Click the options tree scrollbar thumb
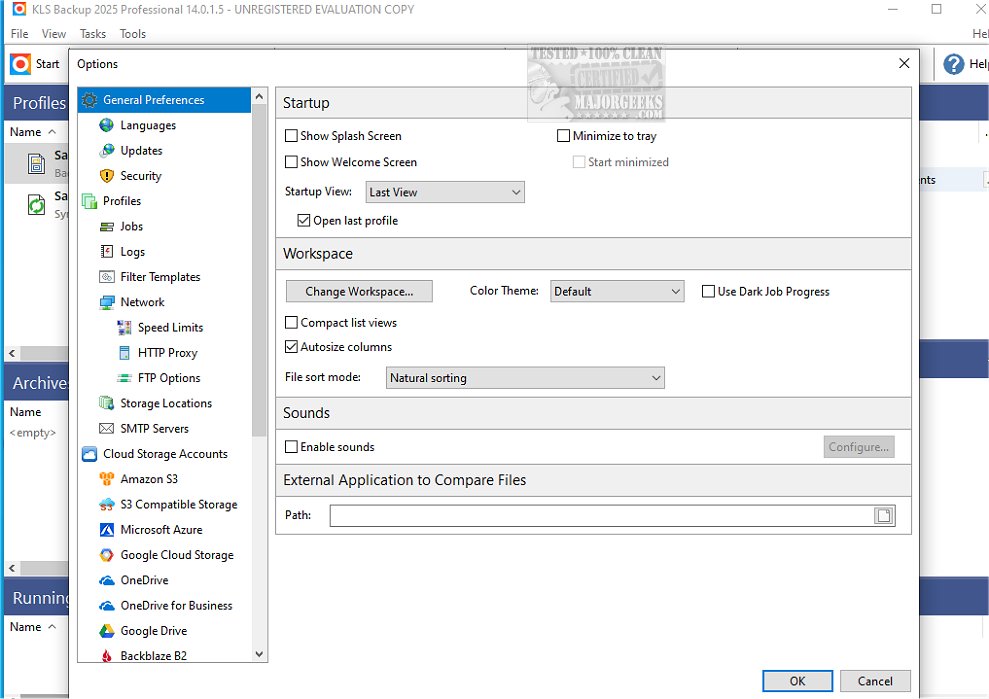This screenshot has width=989, height=699. [x=259, y=270]
